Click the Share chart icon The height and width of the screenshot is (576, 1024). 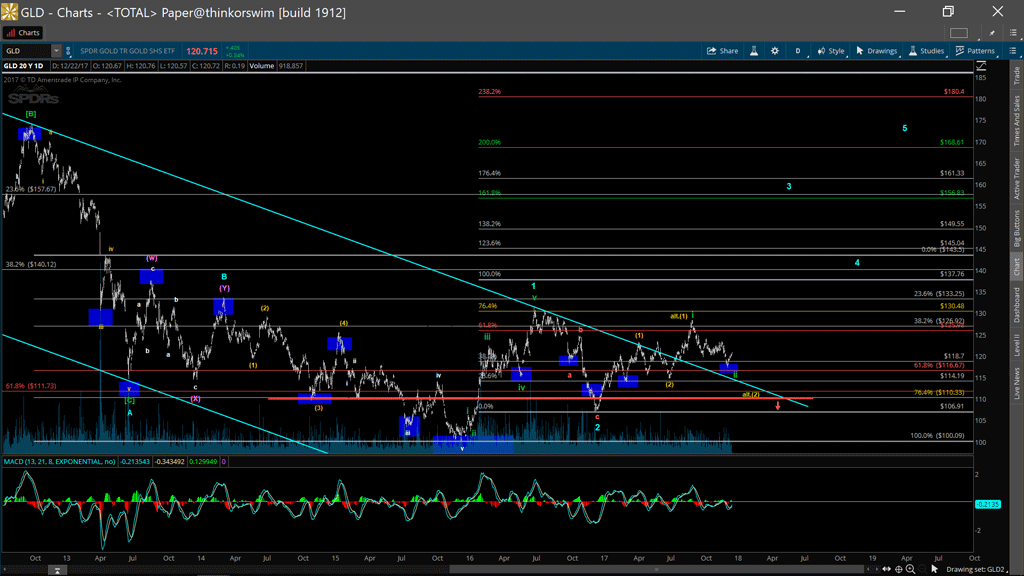(x=722, y=51)
